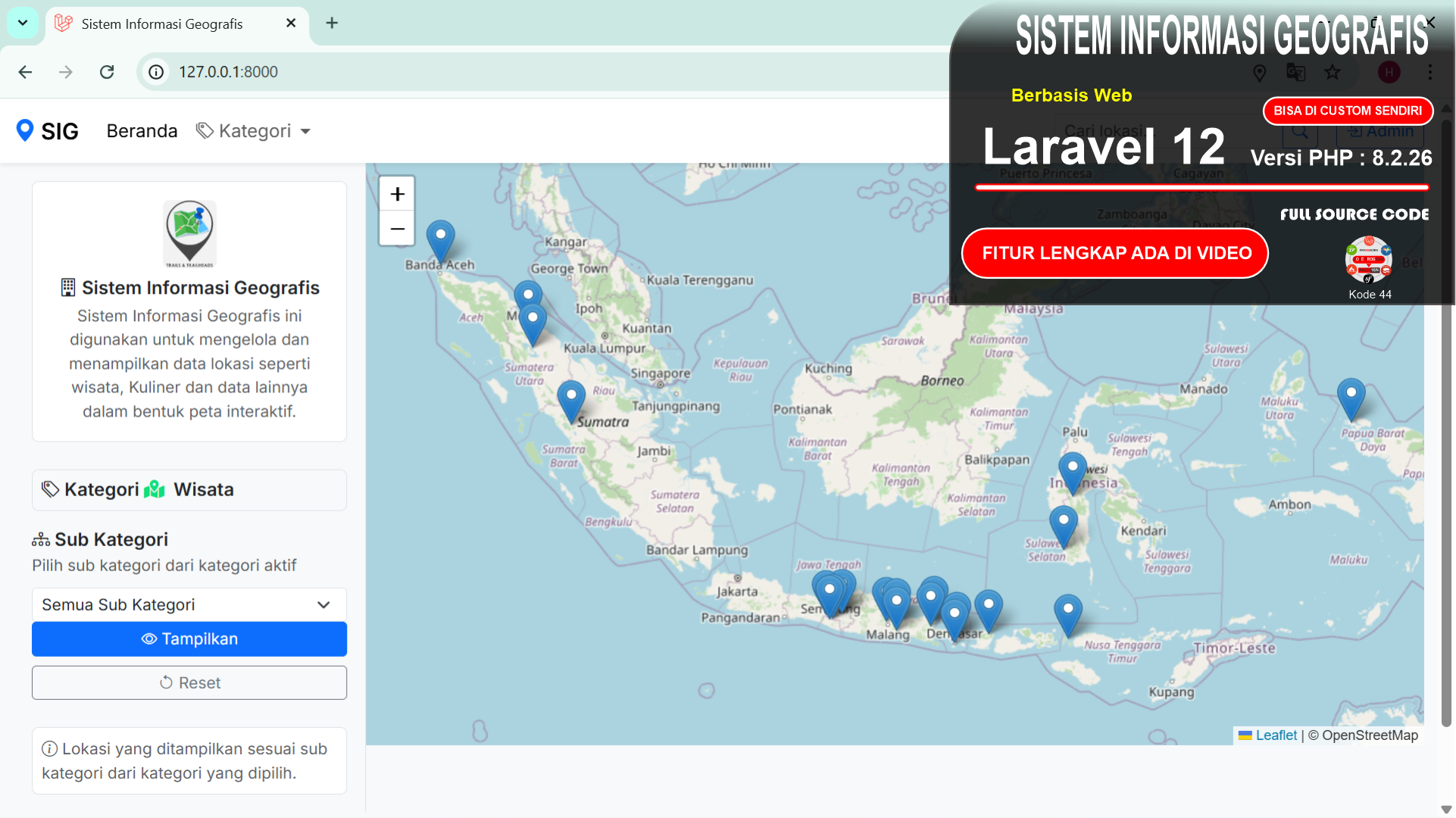Click the Balikpapan map label
The height and width of the screenshot is (818, 1456).
(x=996, y=460)
